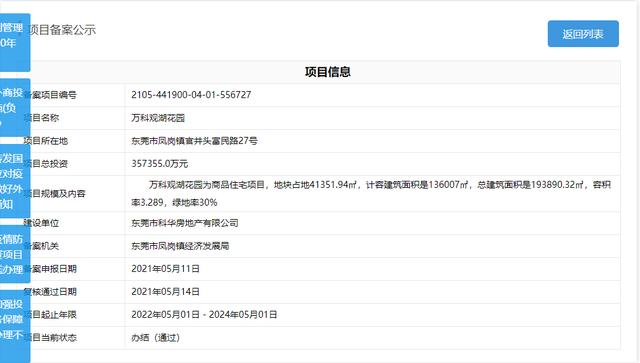
Task: Click the 项目备案公示 page heading
Action: click(62, 30)
